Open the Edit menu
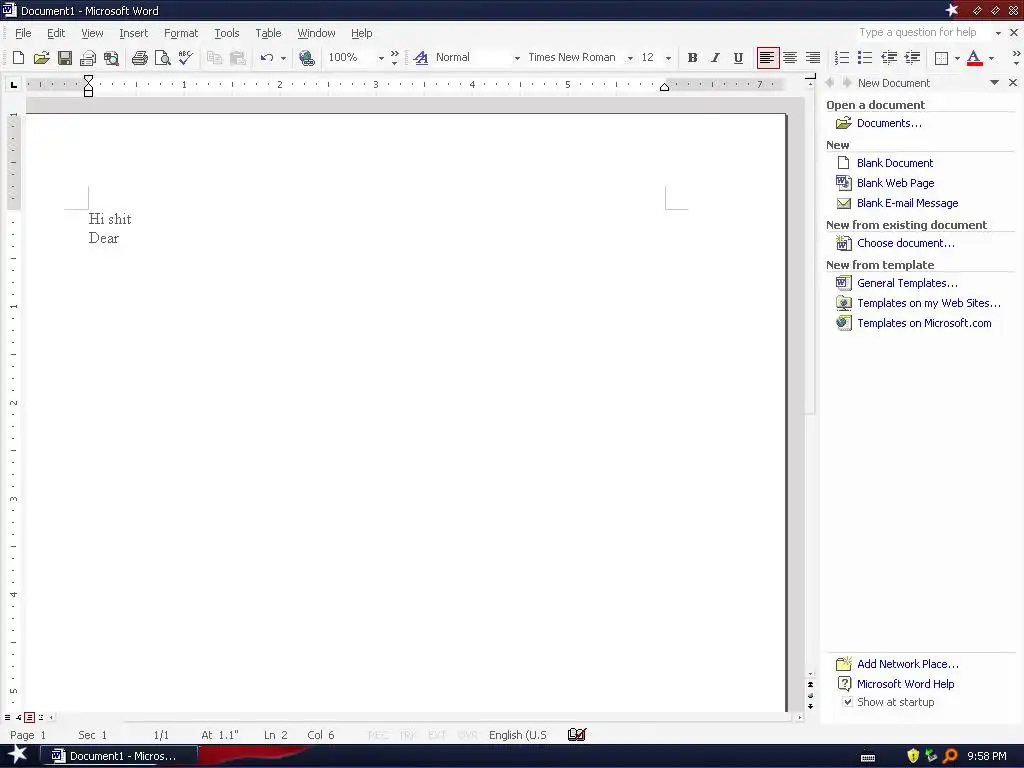The width and height of the screenshot is (1024, 768). [56, 33]
